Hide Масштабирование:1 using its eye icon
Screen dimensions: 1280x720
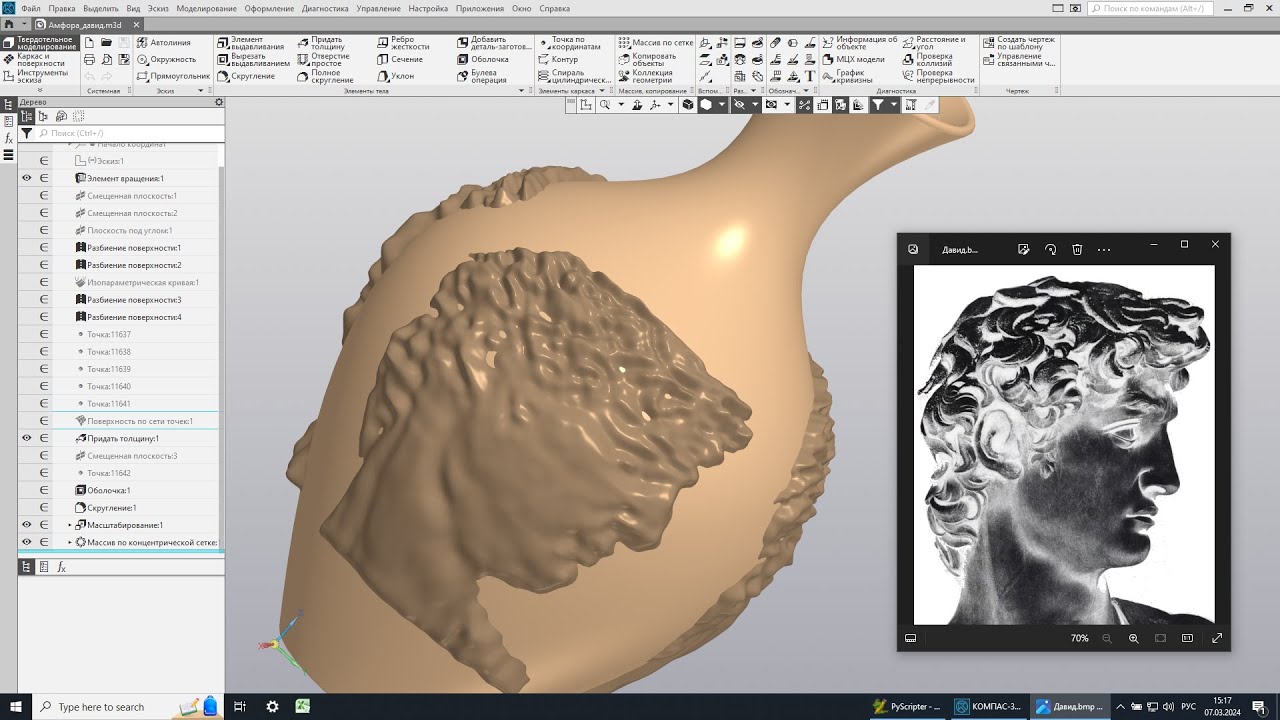[27, 525]
